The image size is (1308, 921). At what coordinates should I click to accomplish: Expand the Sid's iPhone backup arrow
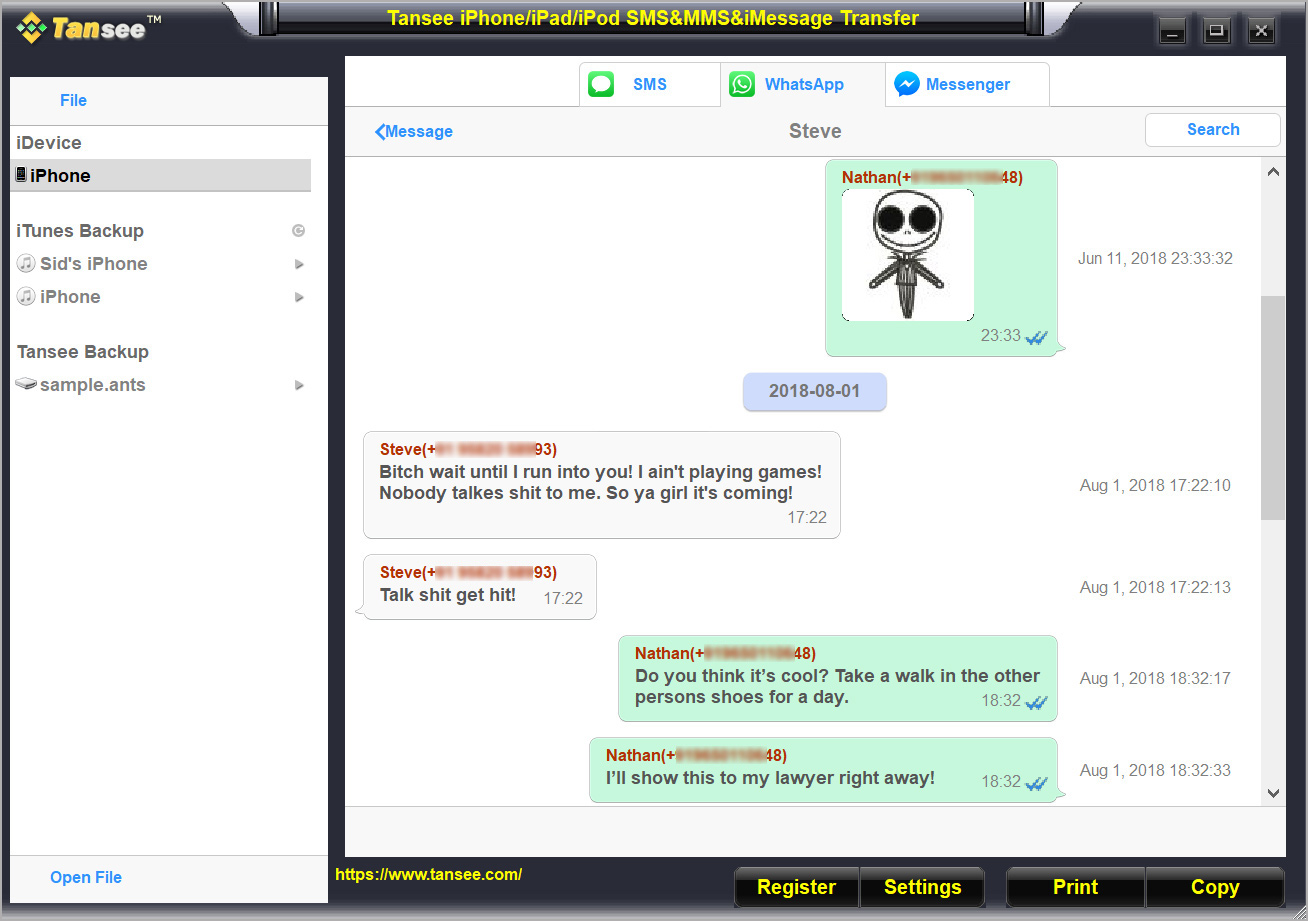[299, 264]
